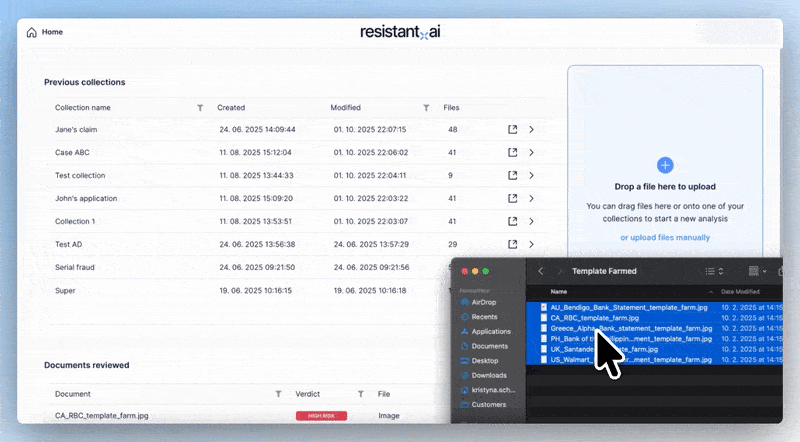Filter collections by Collection name
Image resolution: width=800 pixels, height=442 pixels.
pyautogui.click(x=200, y=108)
